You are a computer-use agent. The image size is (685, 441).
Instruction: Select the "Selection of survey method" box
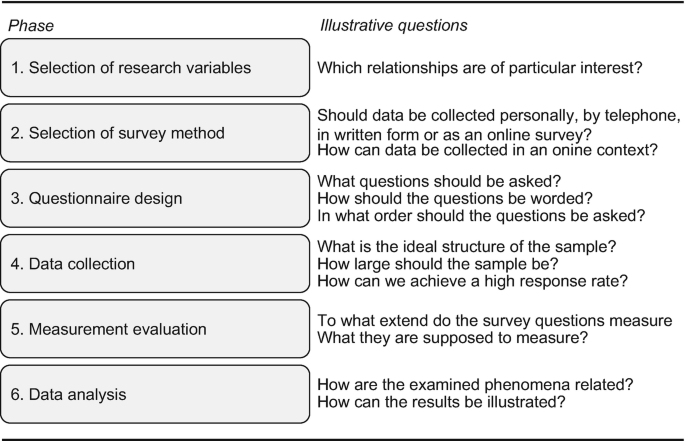pyautogui.click(x=155, y=133)
